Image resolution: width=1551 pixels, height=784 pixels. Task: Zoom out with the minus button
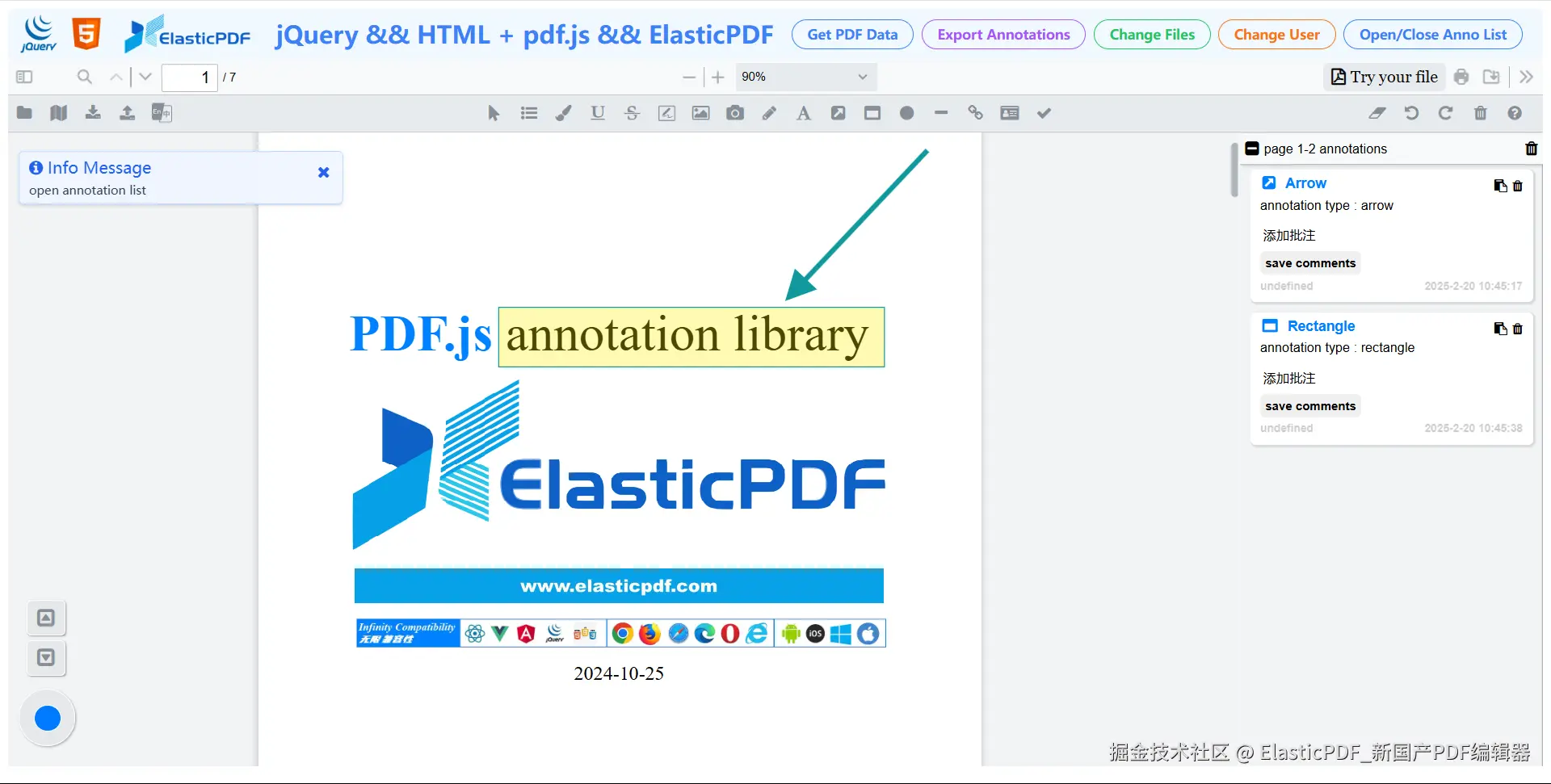point(689,78)
